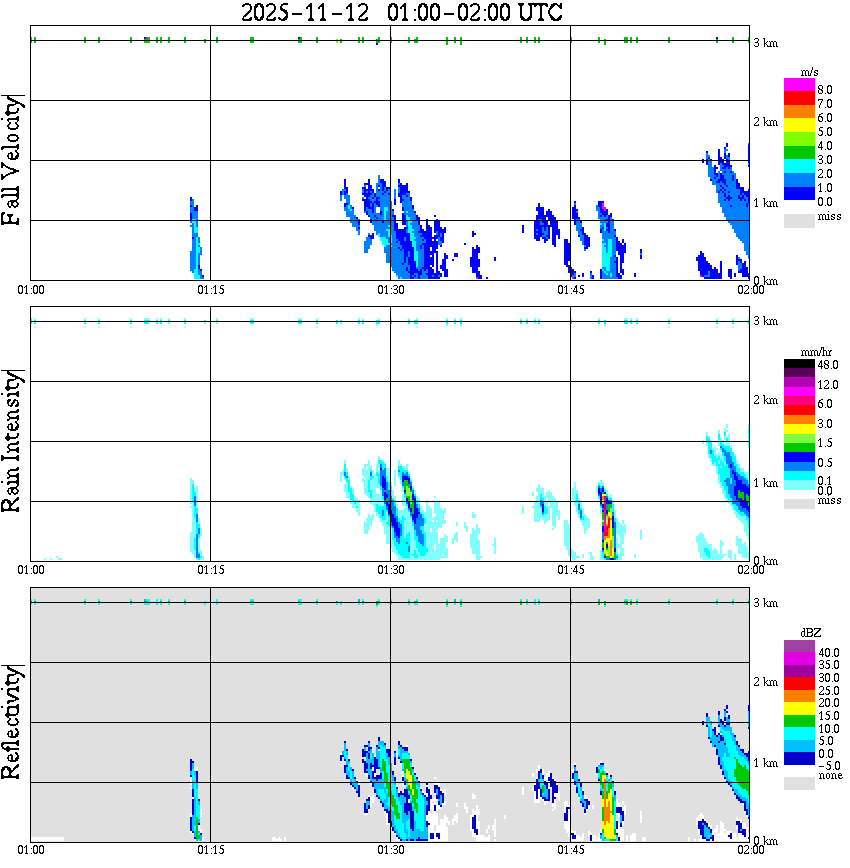Select the "Fall Velocity" panel axis label

pos(12,160)
